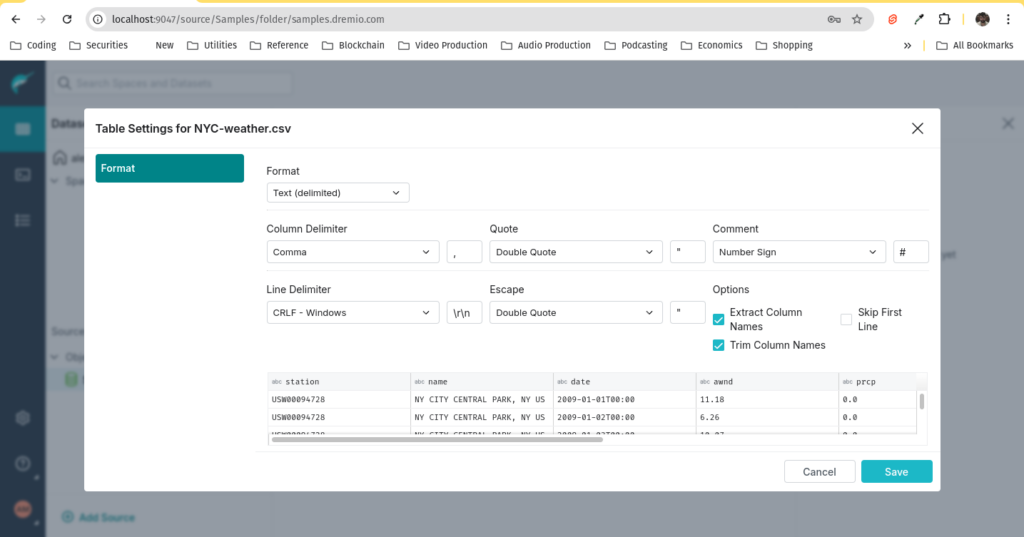1024x537 pixels.
Task: Open the Jobs list sidebar icon
Action: (x=22, y=220)
